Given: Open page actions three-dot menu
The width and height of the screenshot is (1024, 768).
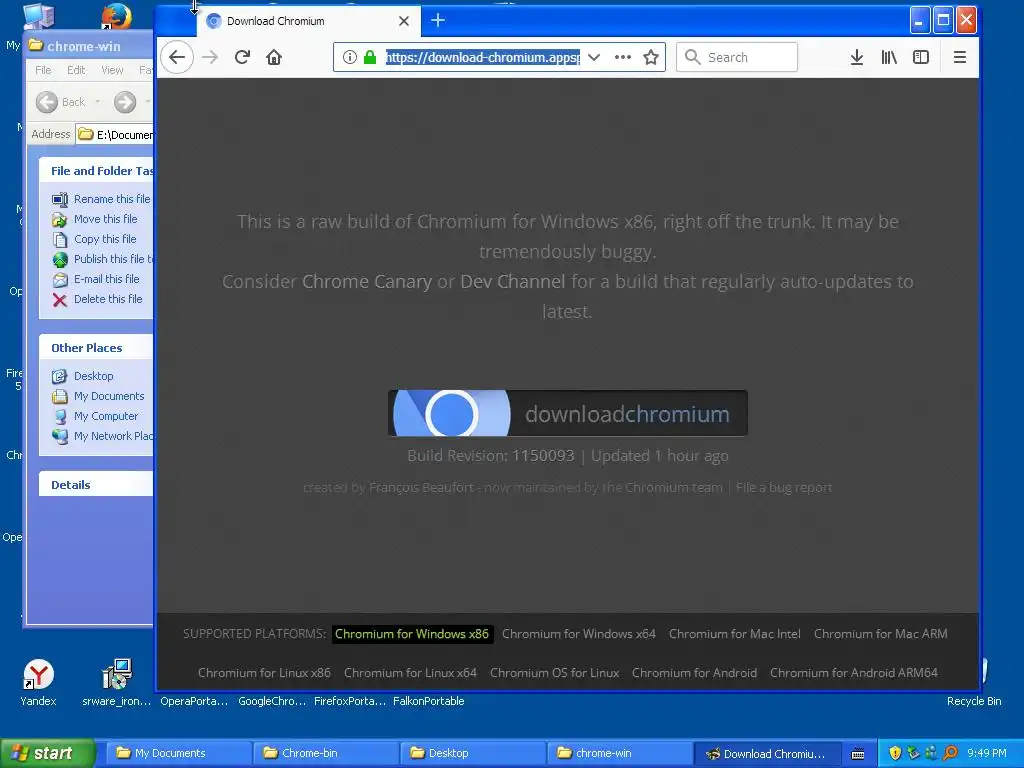Looking at the screenshot, I should click(623, 57).
